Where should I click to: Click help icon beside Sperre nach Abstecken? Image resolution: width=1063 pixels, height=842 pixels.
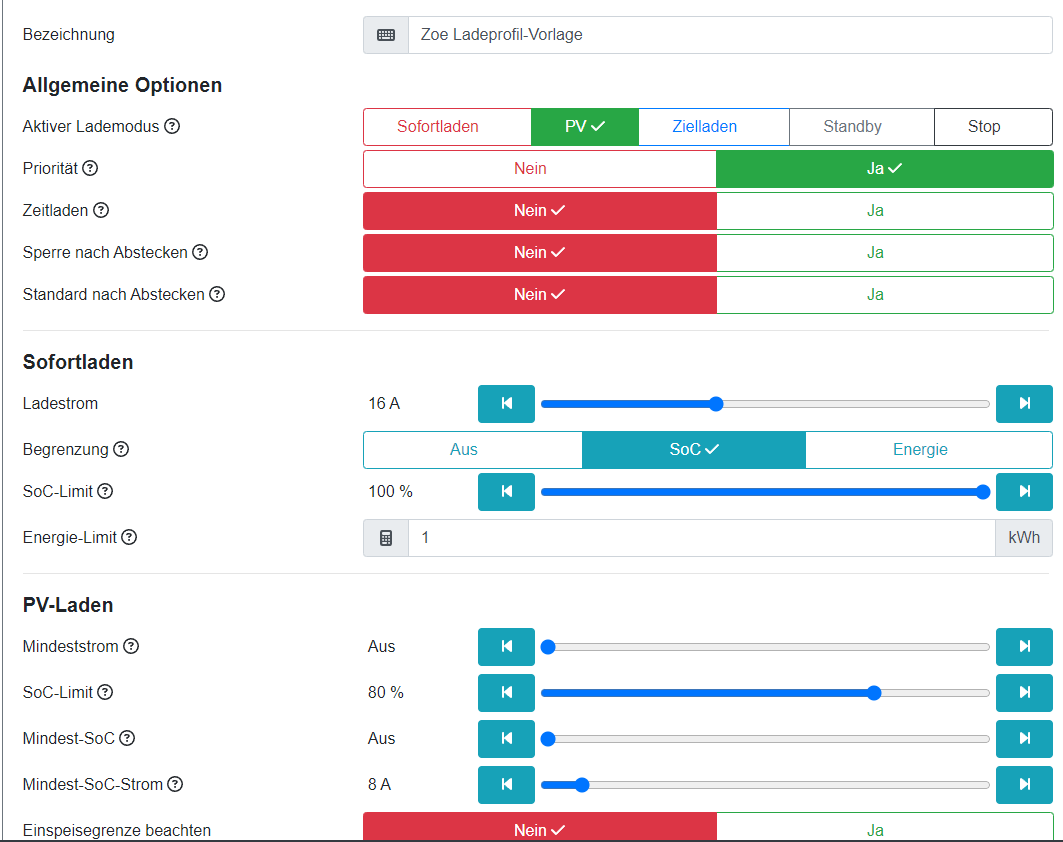coord(200,253)
